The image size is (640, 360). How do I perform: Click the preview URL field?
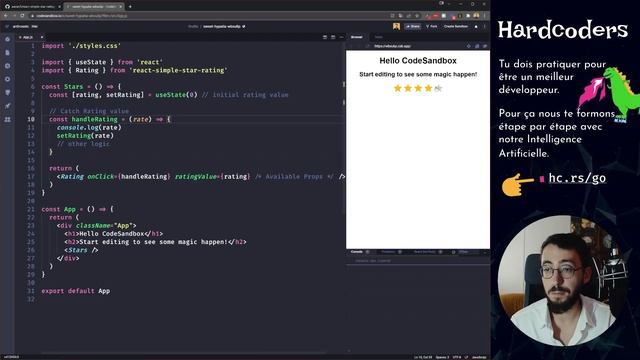click(x=416, y=46)
